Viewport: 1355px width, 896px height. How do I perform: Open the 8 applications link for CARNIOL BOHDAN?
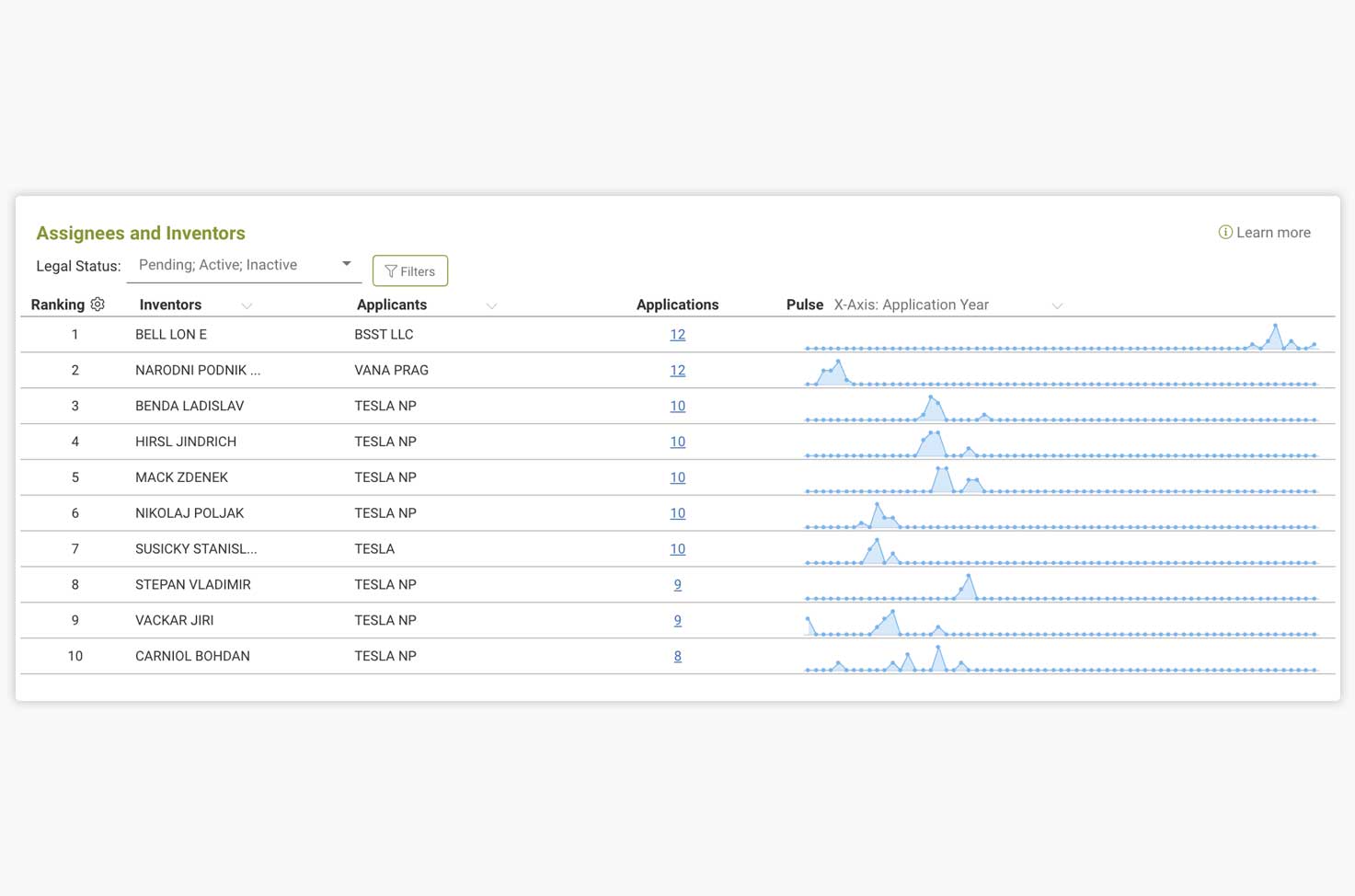(678, 658)
